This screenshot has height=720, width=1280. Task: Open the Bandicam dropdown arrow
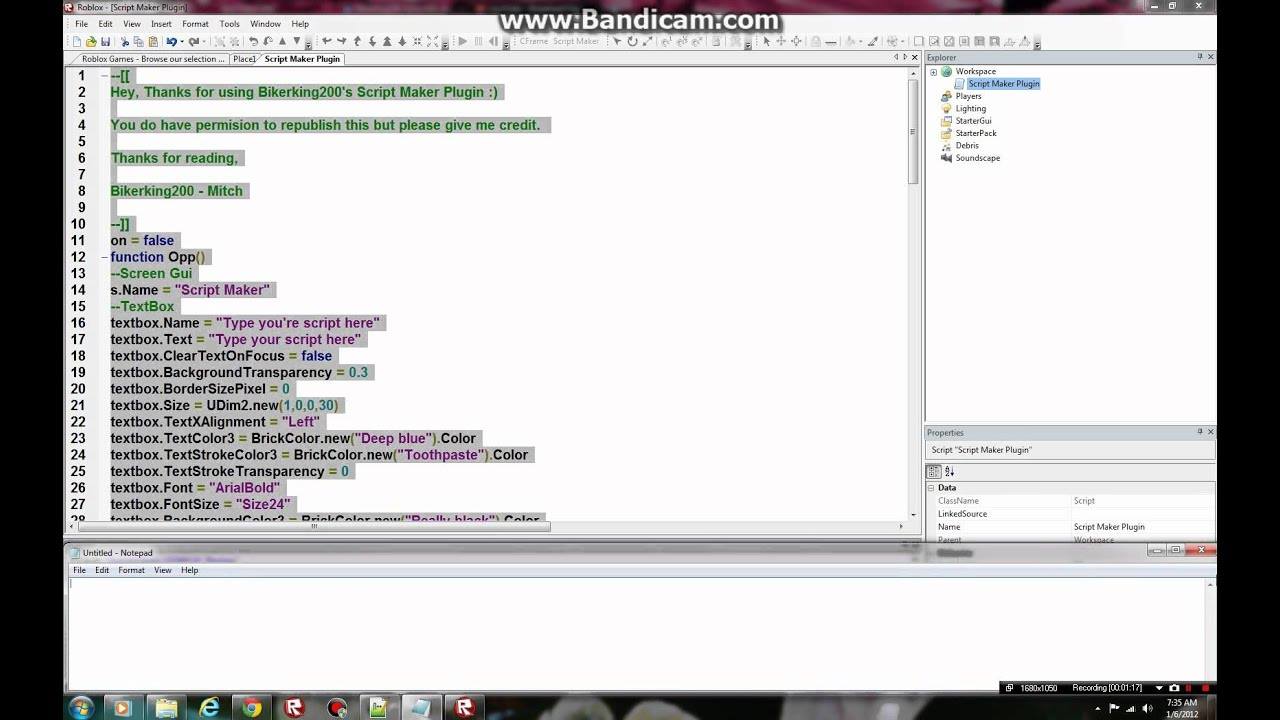1158,688
